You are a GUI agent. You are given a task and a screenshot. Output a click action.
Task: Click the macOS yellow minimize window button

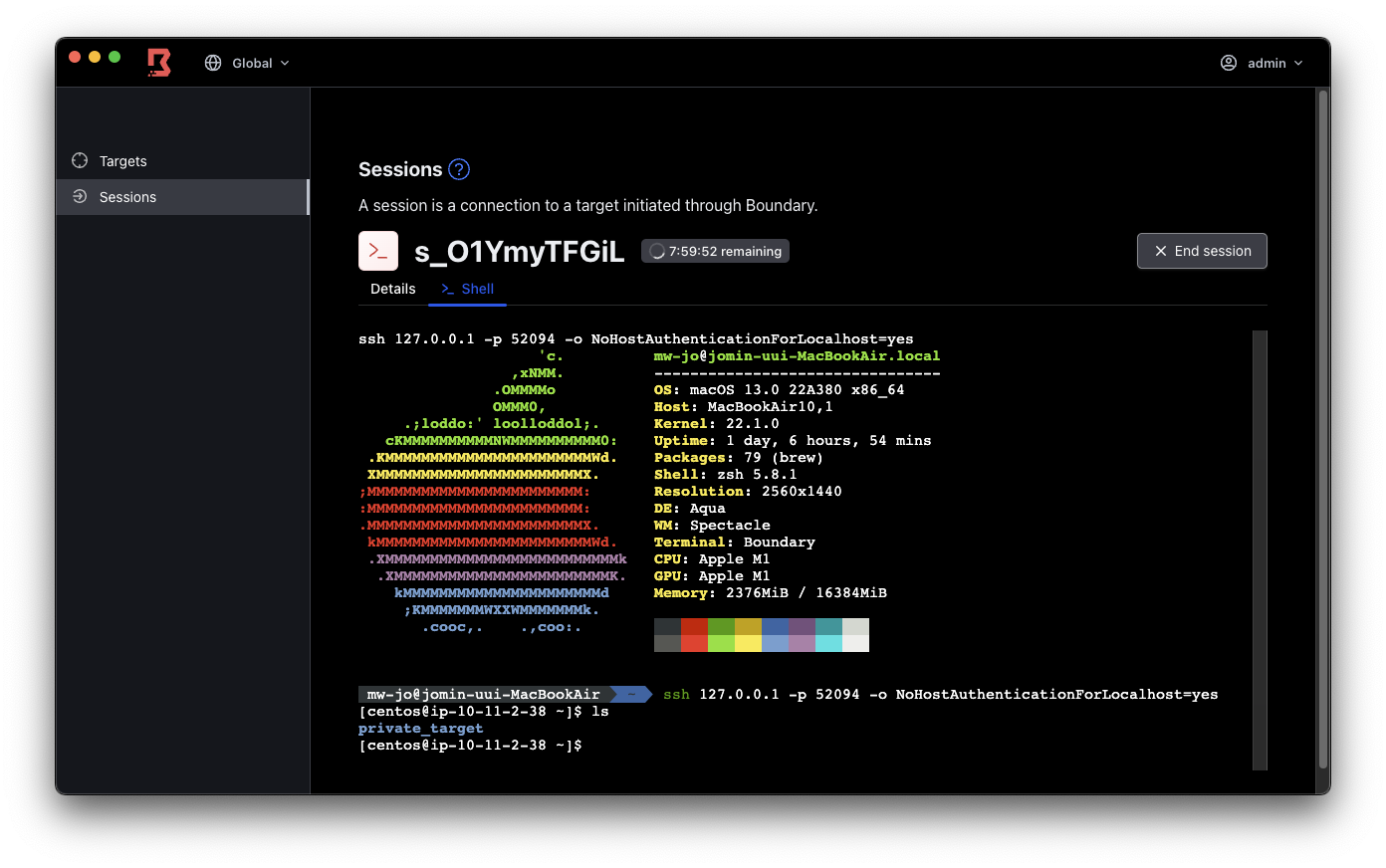[x=95, y=57]
